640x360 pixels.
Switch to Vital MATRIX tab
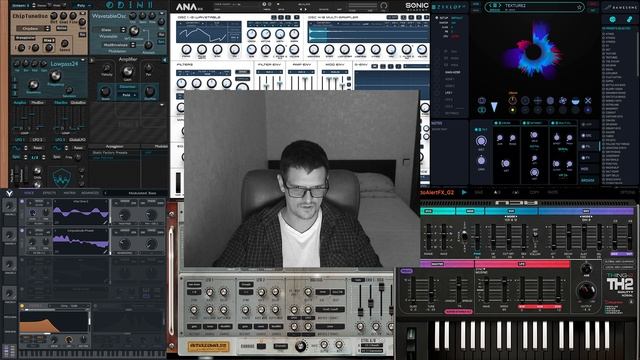[69, 193]
